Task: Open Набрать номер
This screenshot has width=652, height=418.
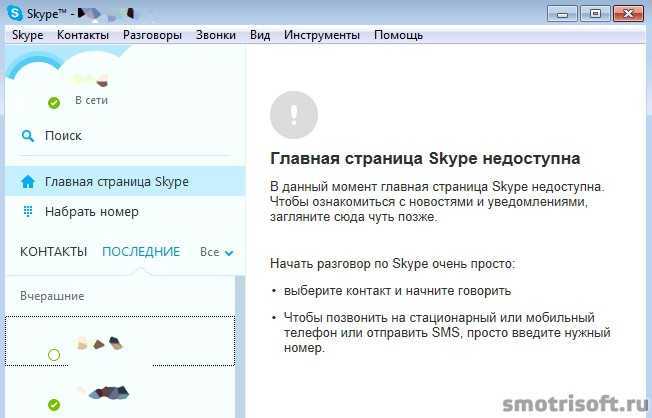Action: [125, 211]
